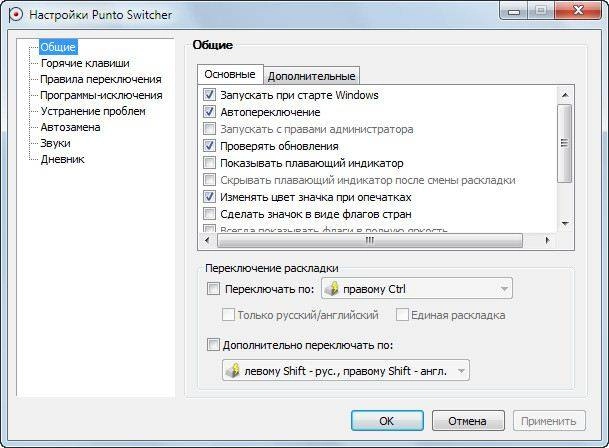Screen dimensions: 609x448
Task: Uncheck Изменять цвет значка при опечатках
Action: [209, 197]
